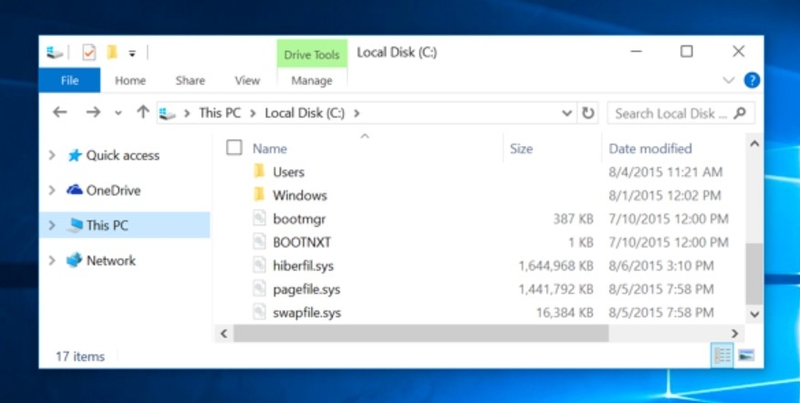Open the File menu
Screen dimensions: 800x403
(x=69, y=81)
